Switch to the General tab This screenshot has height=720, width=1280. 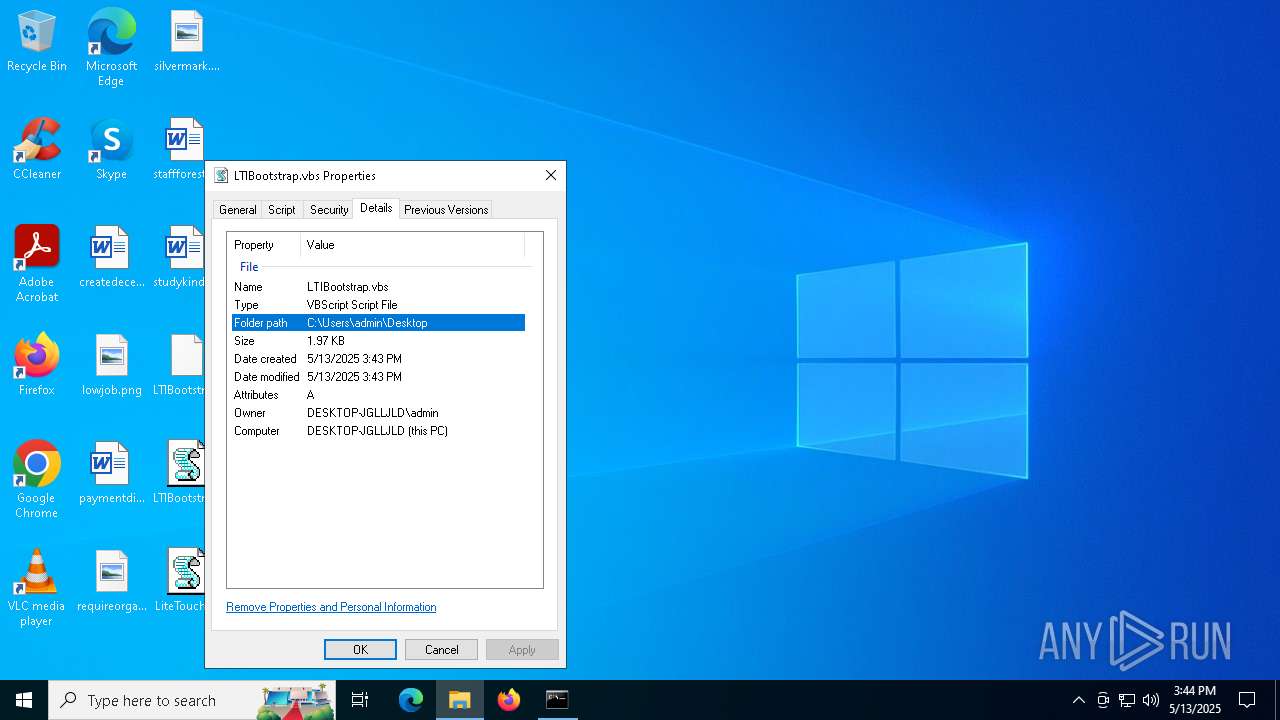coord(237,210)
